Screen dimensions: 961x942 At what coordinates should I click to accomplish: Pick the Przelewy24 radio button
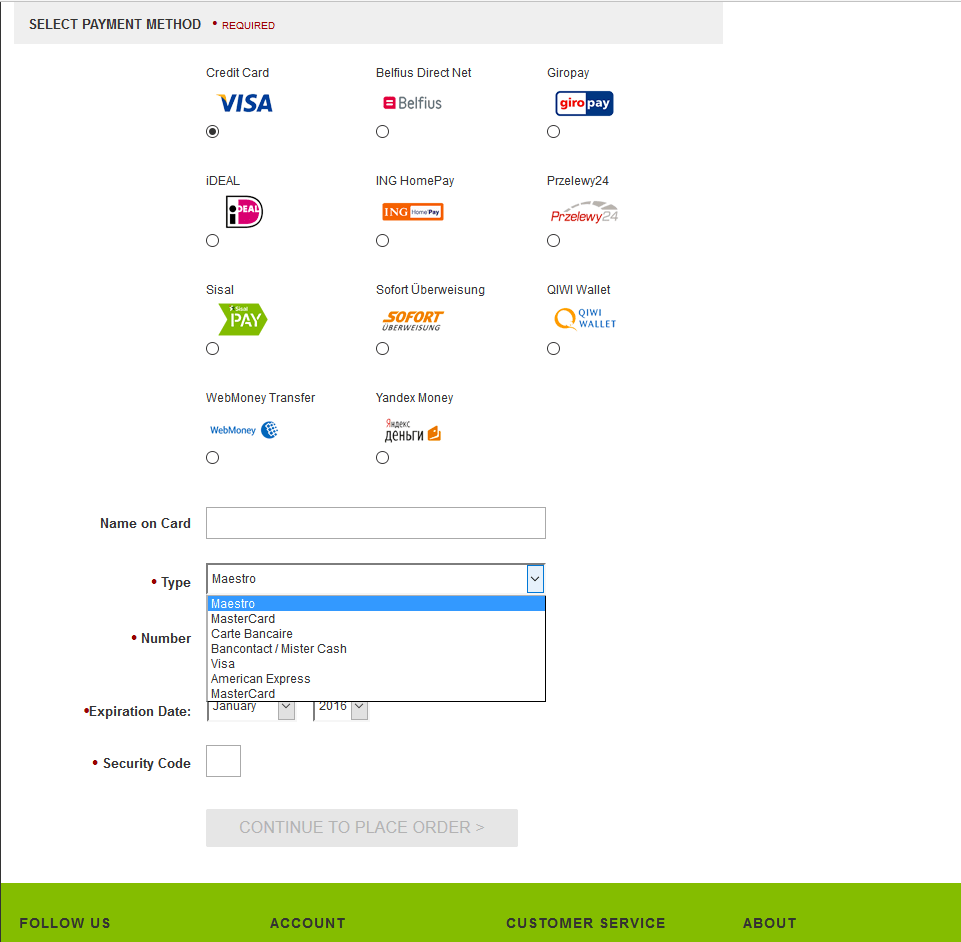pyautogui.click(x=553, y=240)
